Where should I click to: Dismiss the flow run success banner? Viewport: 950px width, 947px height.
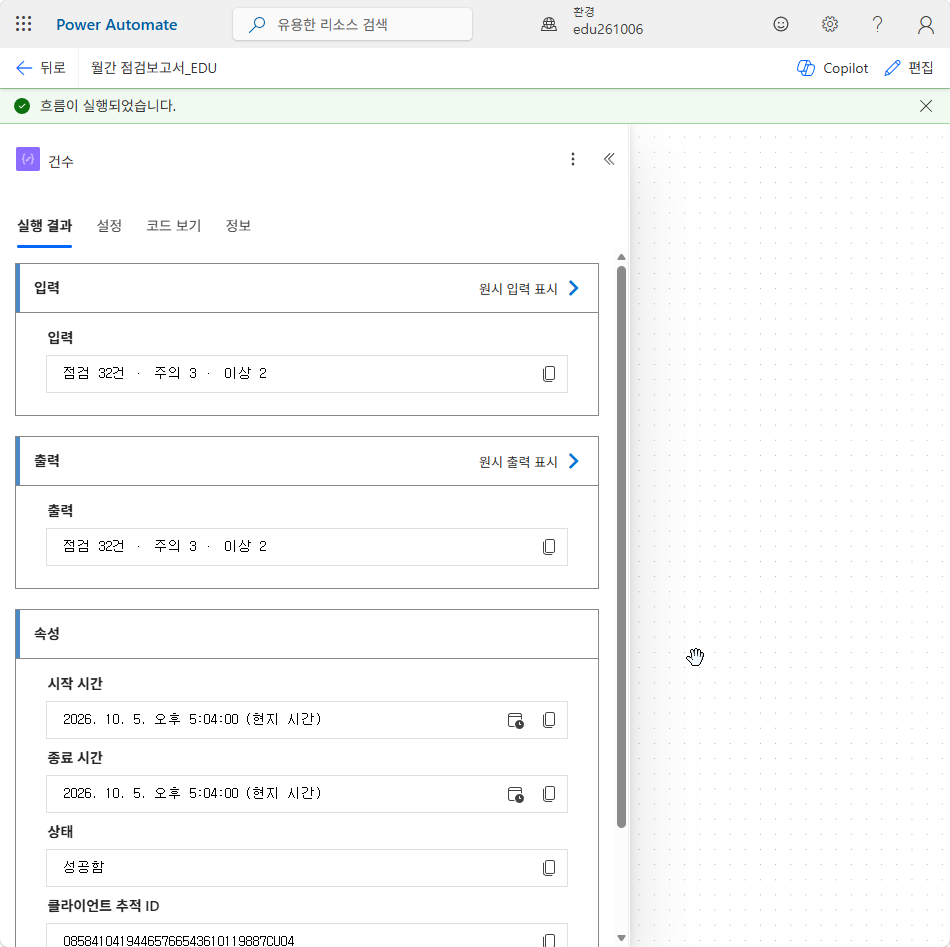coord(925,106)
